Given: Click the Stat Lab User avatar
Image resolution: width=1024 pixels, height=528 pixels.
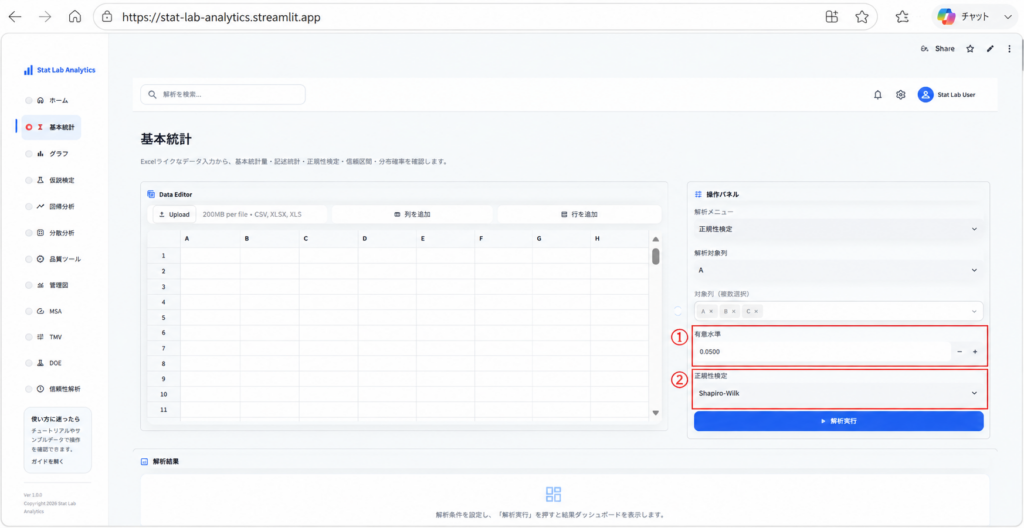Looking at the screenshot, I should click(925, 95).
